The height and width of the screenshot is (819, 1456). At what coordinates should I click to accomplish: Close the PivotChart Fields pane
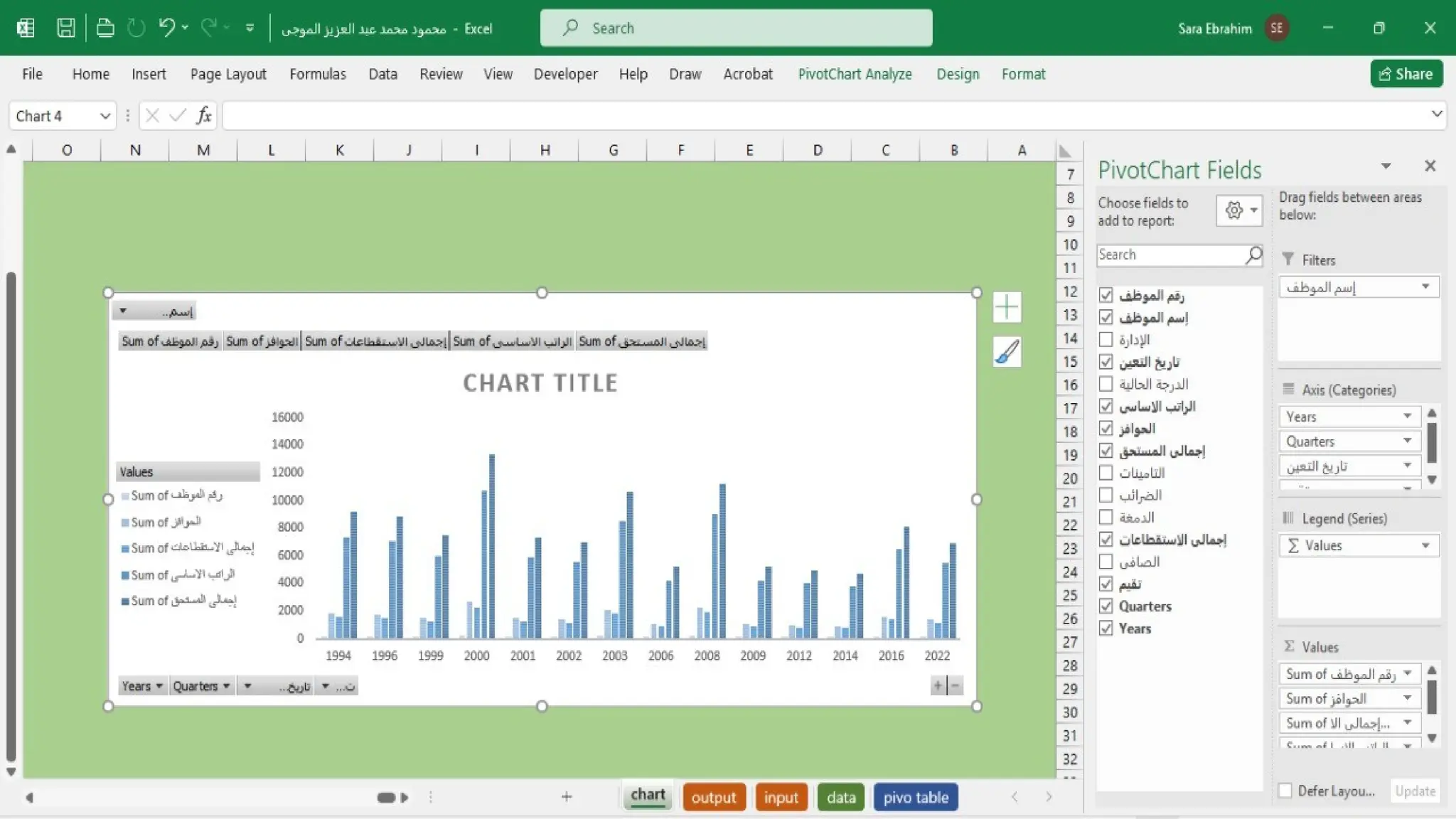[1430, 166]
